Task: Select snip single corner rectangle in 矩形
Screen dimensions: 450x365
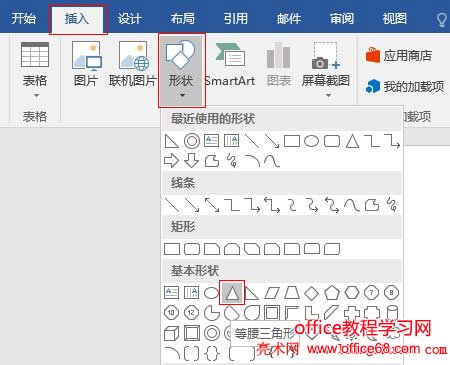Action: tap(212, 249)
